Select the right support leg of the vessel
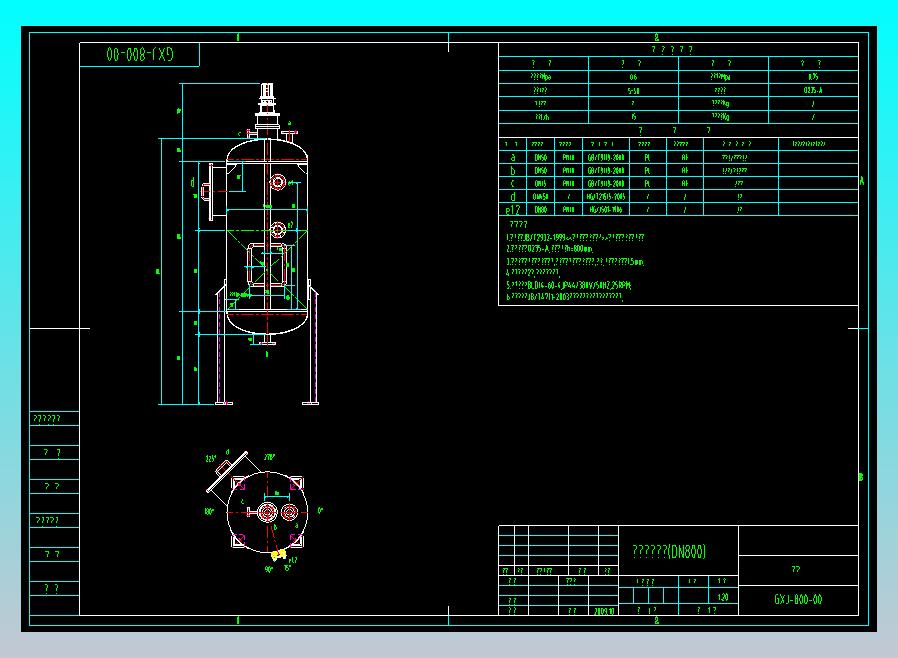Viewport: 898px width, 658px height. coord(313,344)
